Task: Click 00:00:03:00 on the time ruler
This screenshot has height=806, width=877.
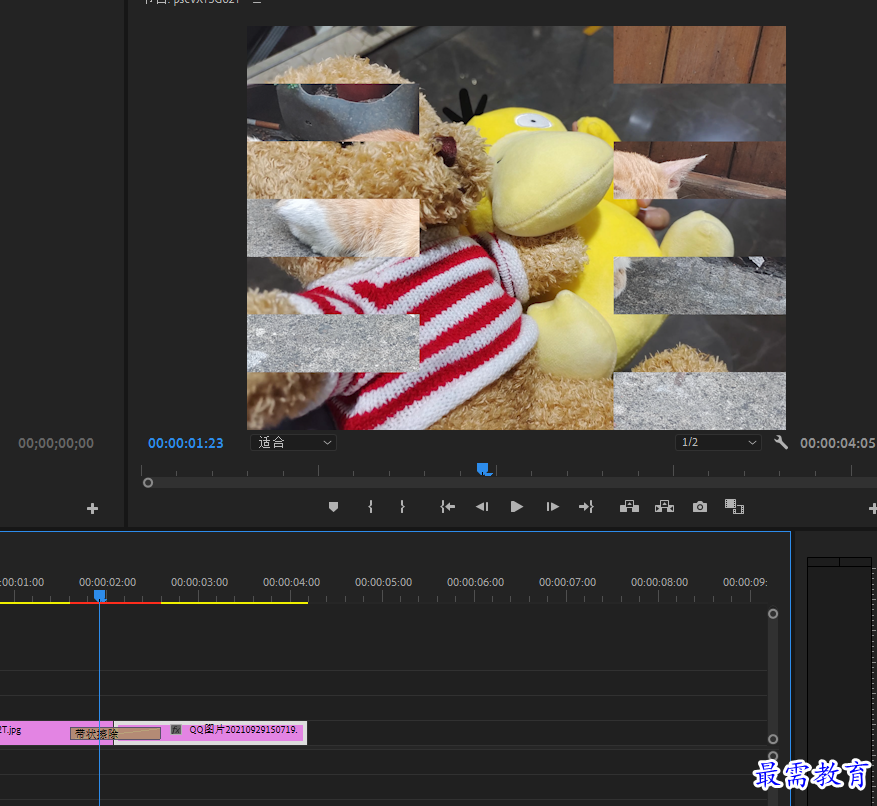Action: pos(200,582)
